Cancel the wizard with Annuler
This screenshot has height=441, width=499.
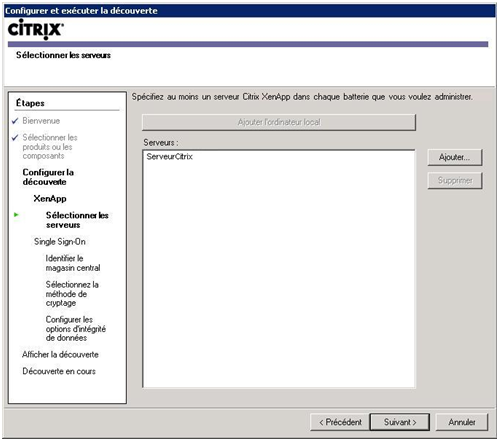(462, 422)
